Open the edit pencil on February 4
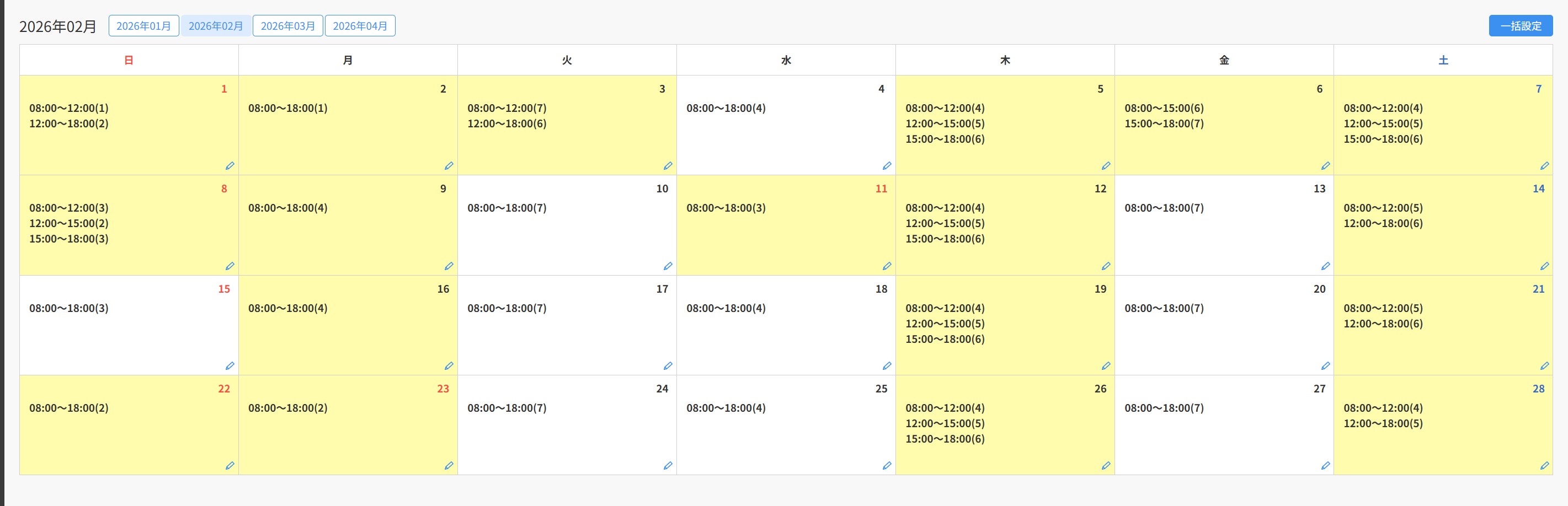Viewport: 1568px width, 506px height. click(887, 166)
